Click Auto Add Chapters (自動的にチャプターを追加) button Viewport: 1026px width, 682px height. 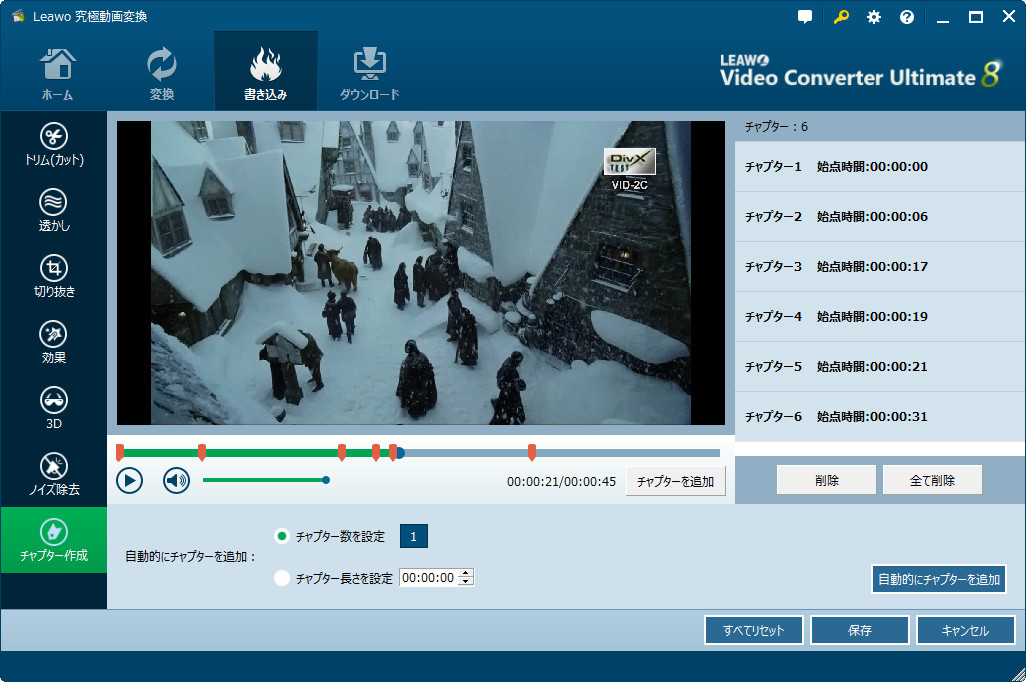point(939,579)
